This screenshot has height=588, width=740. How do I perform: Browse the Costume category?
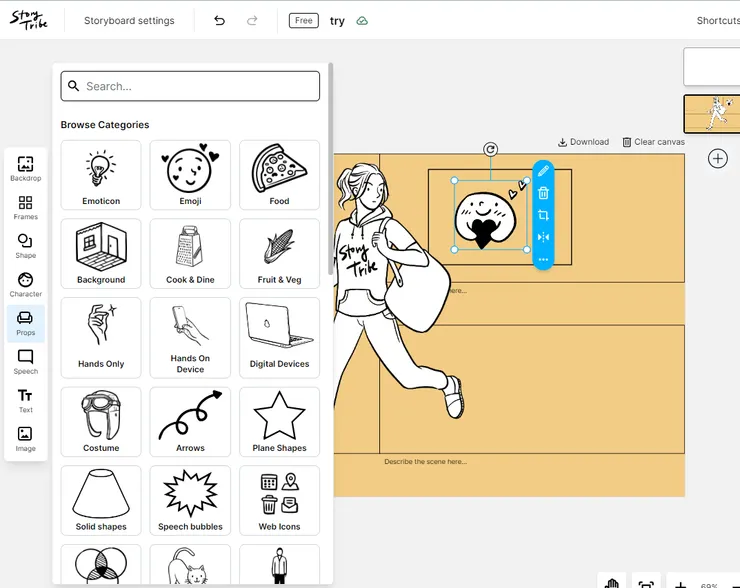point(101,422)
